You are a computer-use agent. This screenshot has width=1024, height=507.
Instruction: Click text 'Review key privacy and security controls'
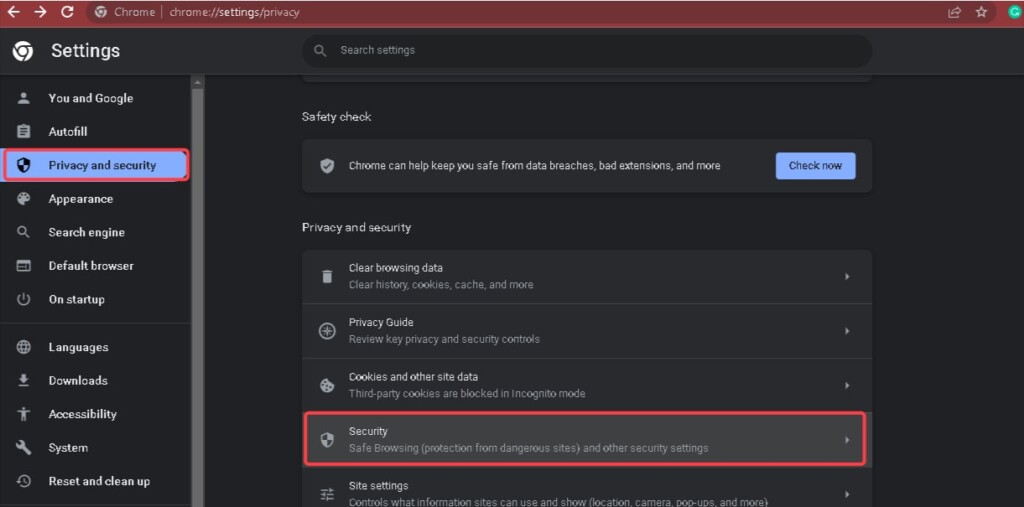444,340
